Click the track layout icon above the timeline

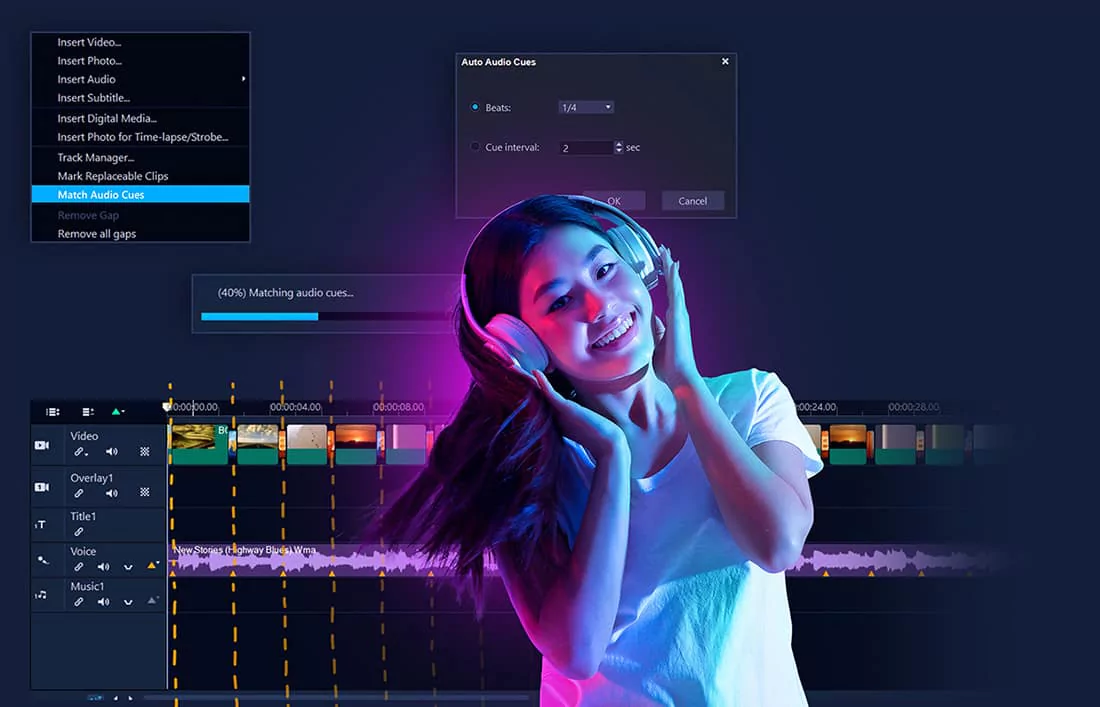53,410
